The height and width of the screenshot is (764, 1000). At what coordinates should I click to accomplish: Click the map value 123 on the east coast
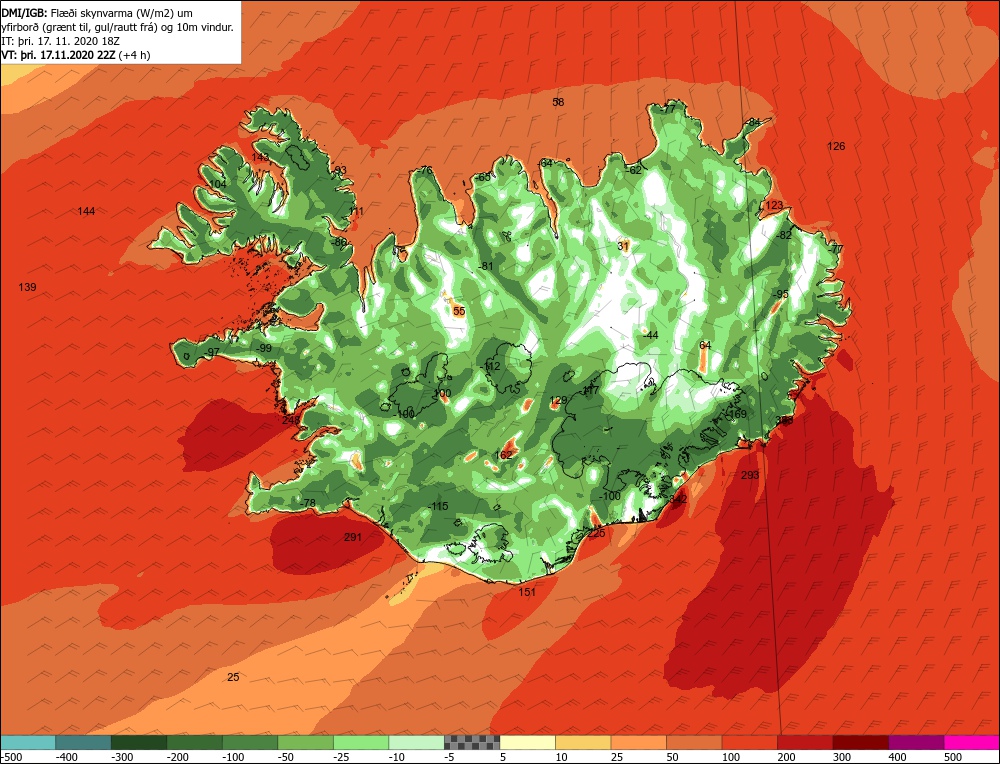click(x=774, y=205)
